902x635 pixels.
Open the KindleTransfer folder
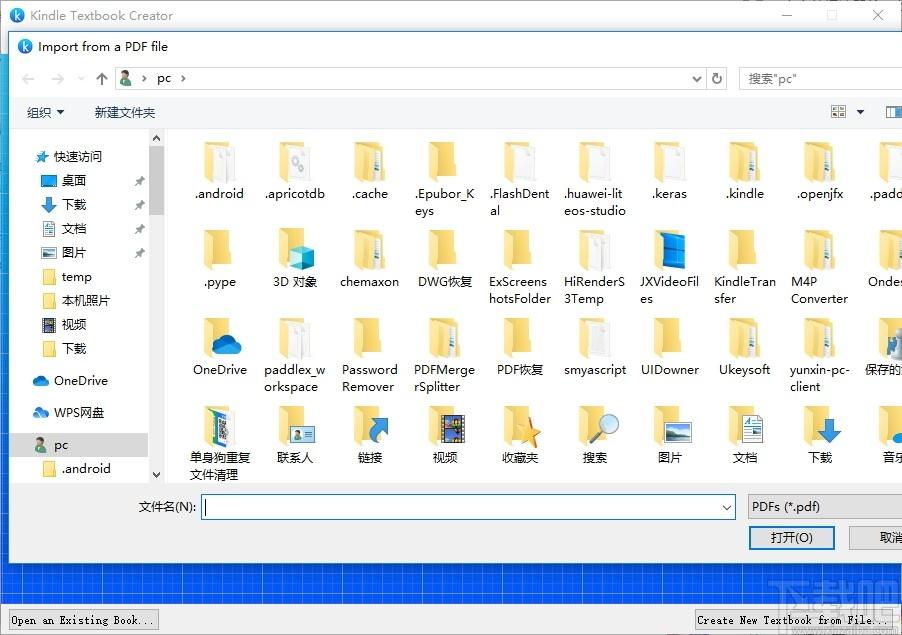pos(744,267)
